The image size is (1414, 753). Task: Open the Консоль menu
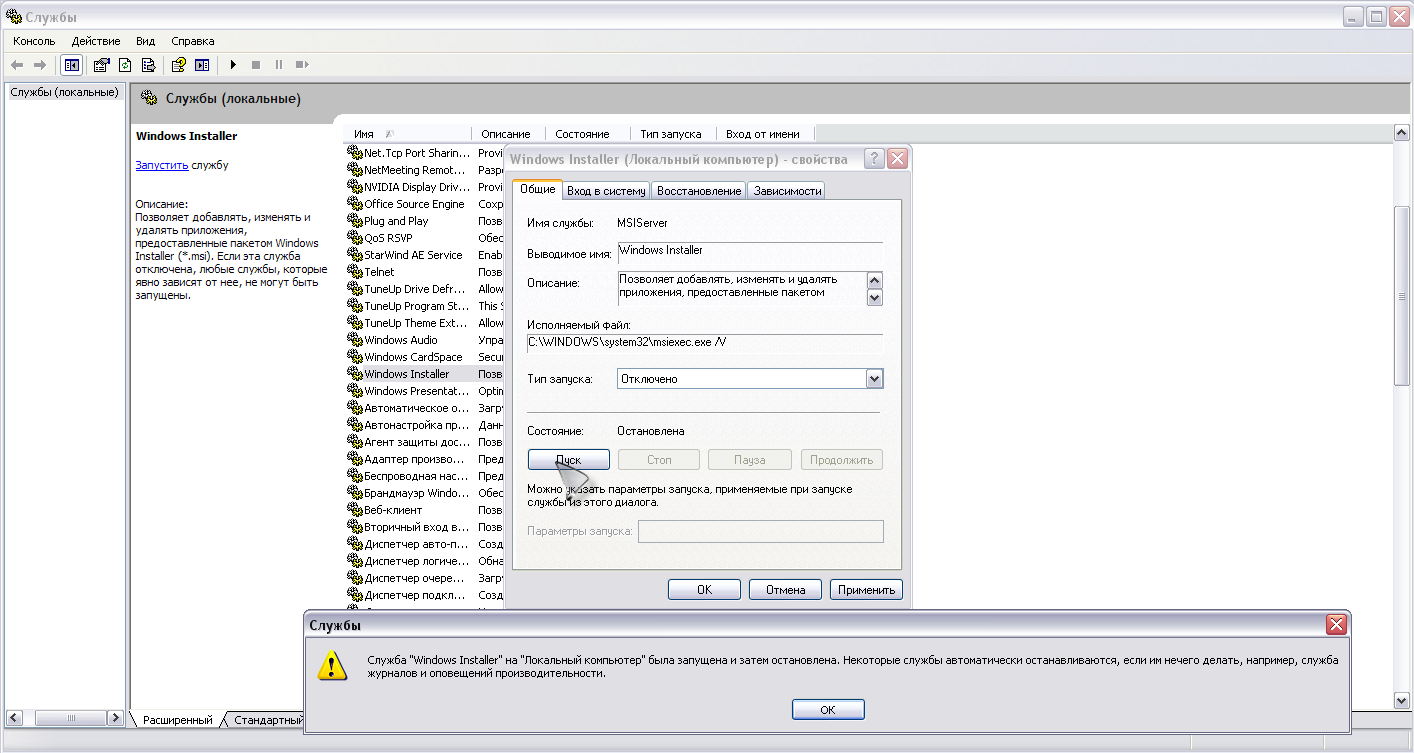click(34, 41)
